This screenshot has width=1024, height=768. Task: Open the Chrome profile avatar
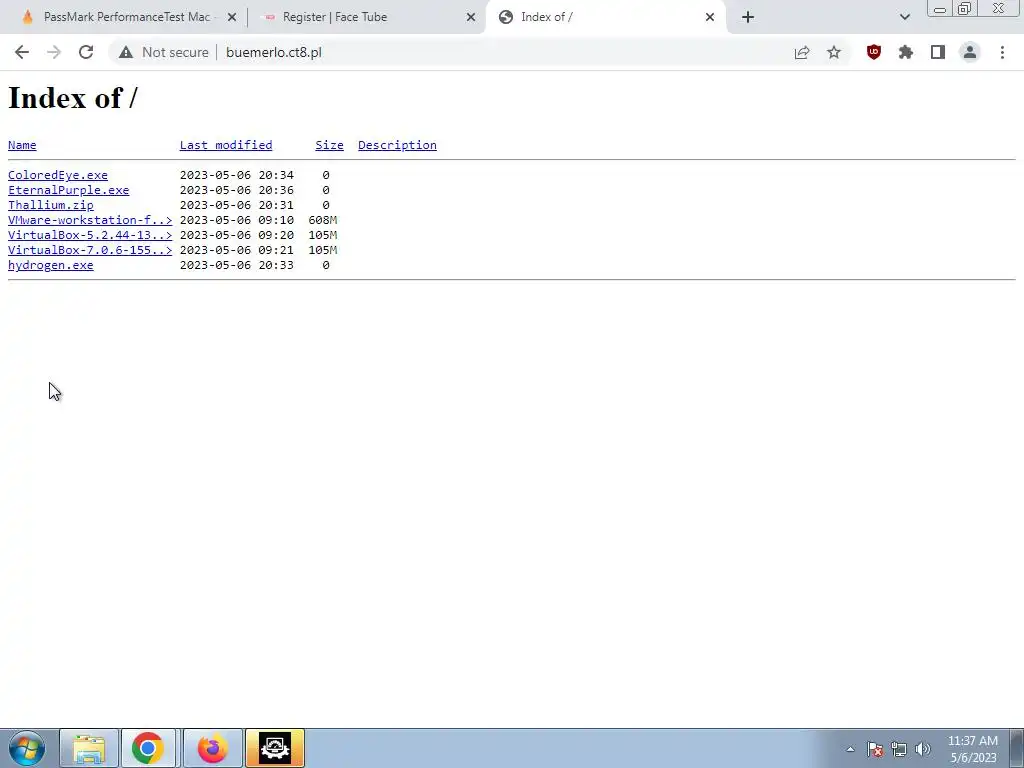[970, 52]
